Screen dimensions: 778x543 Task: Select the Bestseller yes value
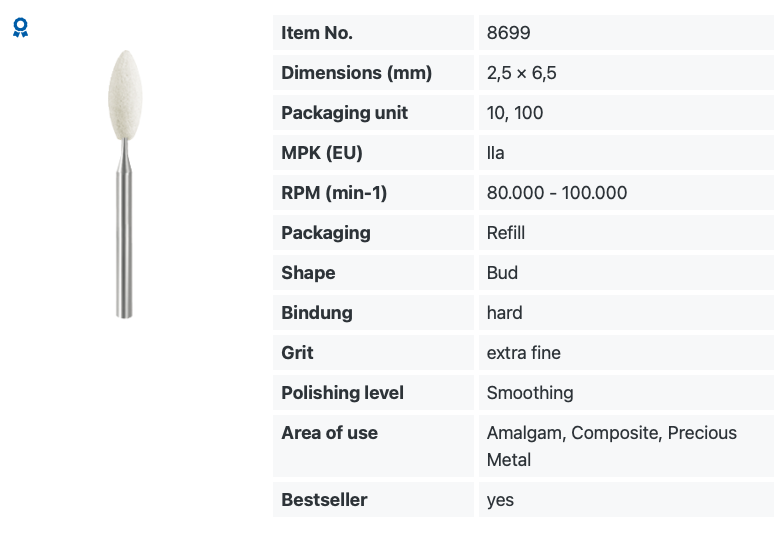tap(500, 500)
